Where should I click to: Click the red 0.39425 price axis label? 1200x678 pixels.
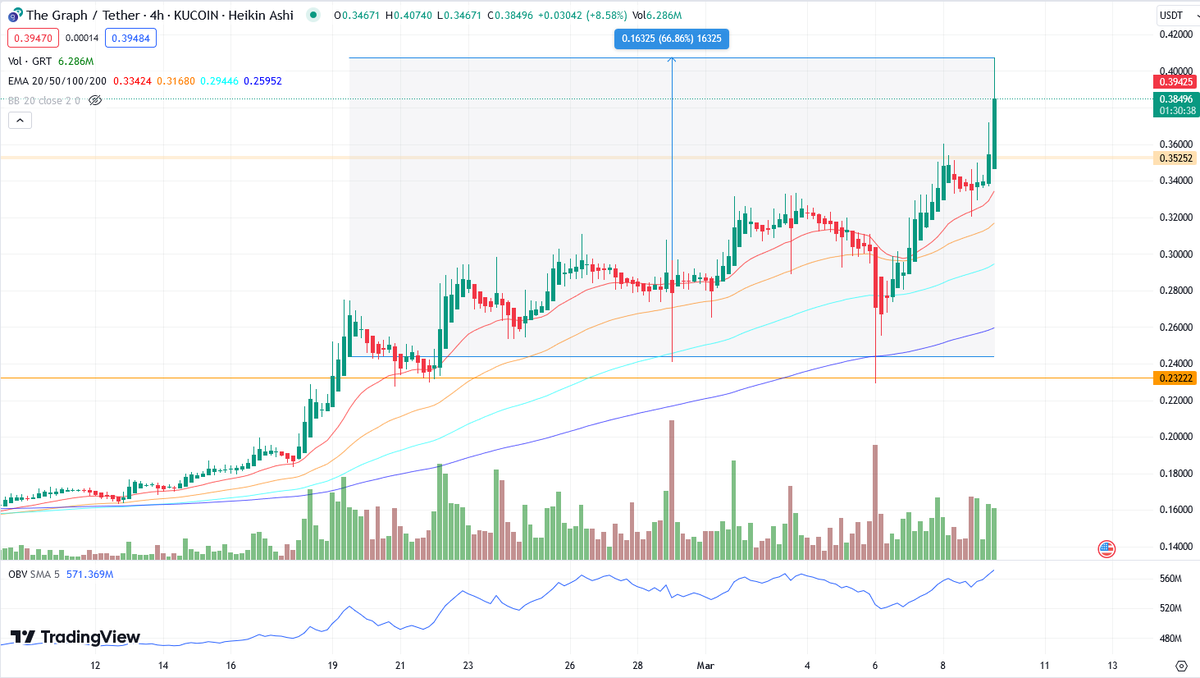pos(1174,81)
